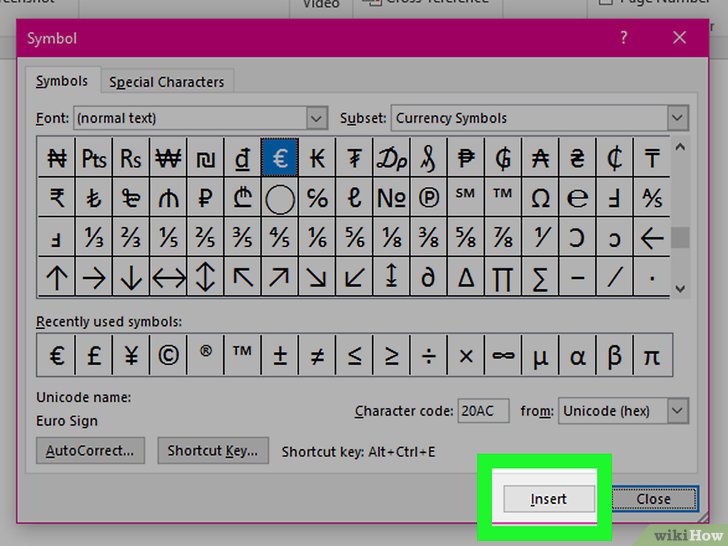Pick the beta symbol in recently used
The height and width of the screenshot is (546, 728).
(615, 355)
